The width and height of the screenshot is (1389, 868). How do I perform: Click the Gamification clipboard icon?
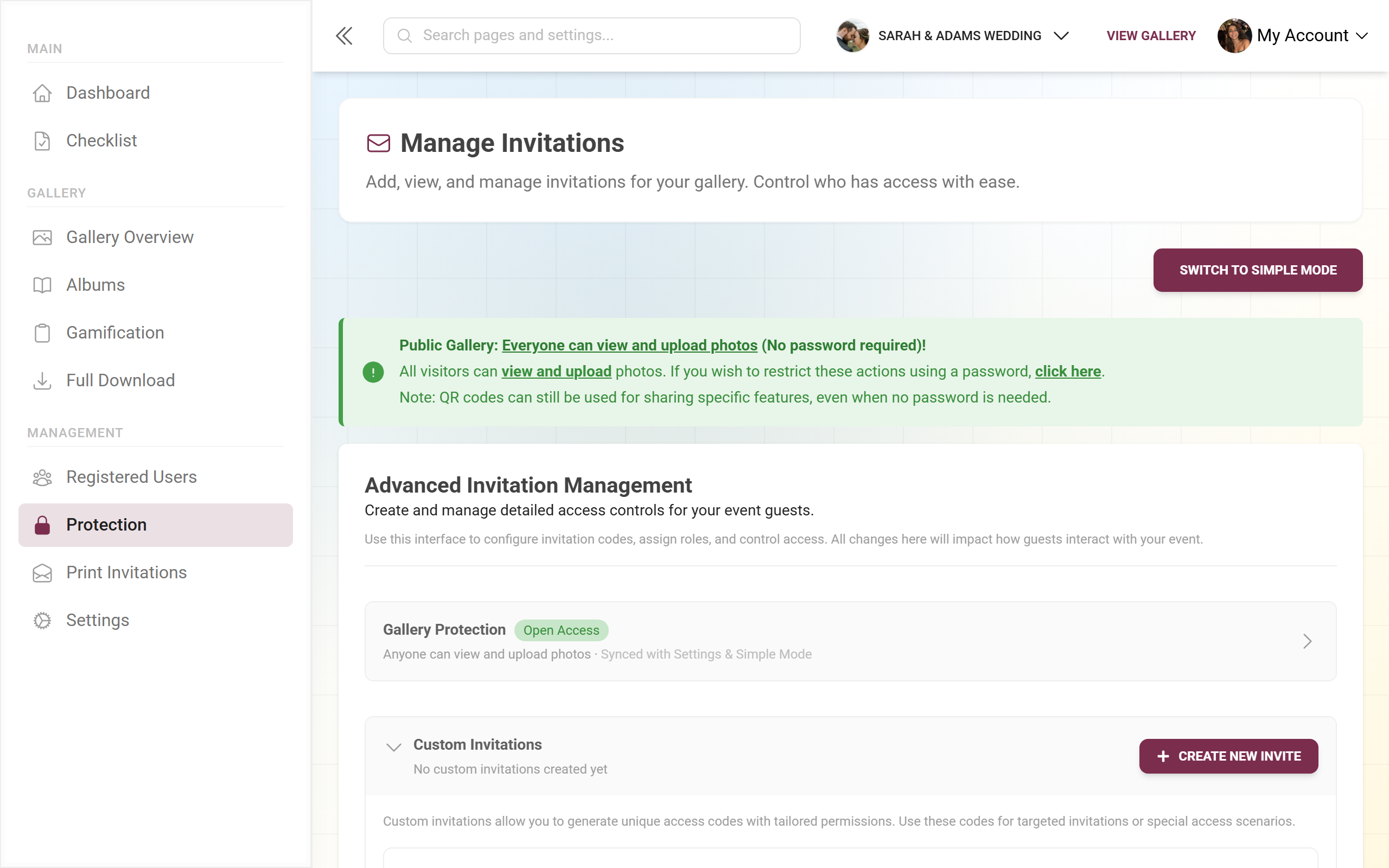pyautogui.click(x=42, y=333)
